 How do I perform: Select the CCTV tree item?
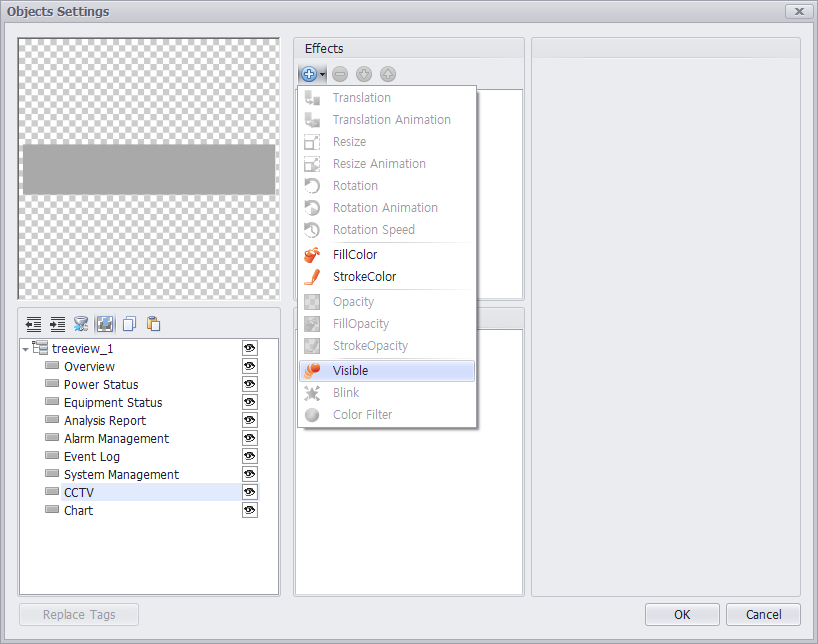coord(79,492)
